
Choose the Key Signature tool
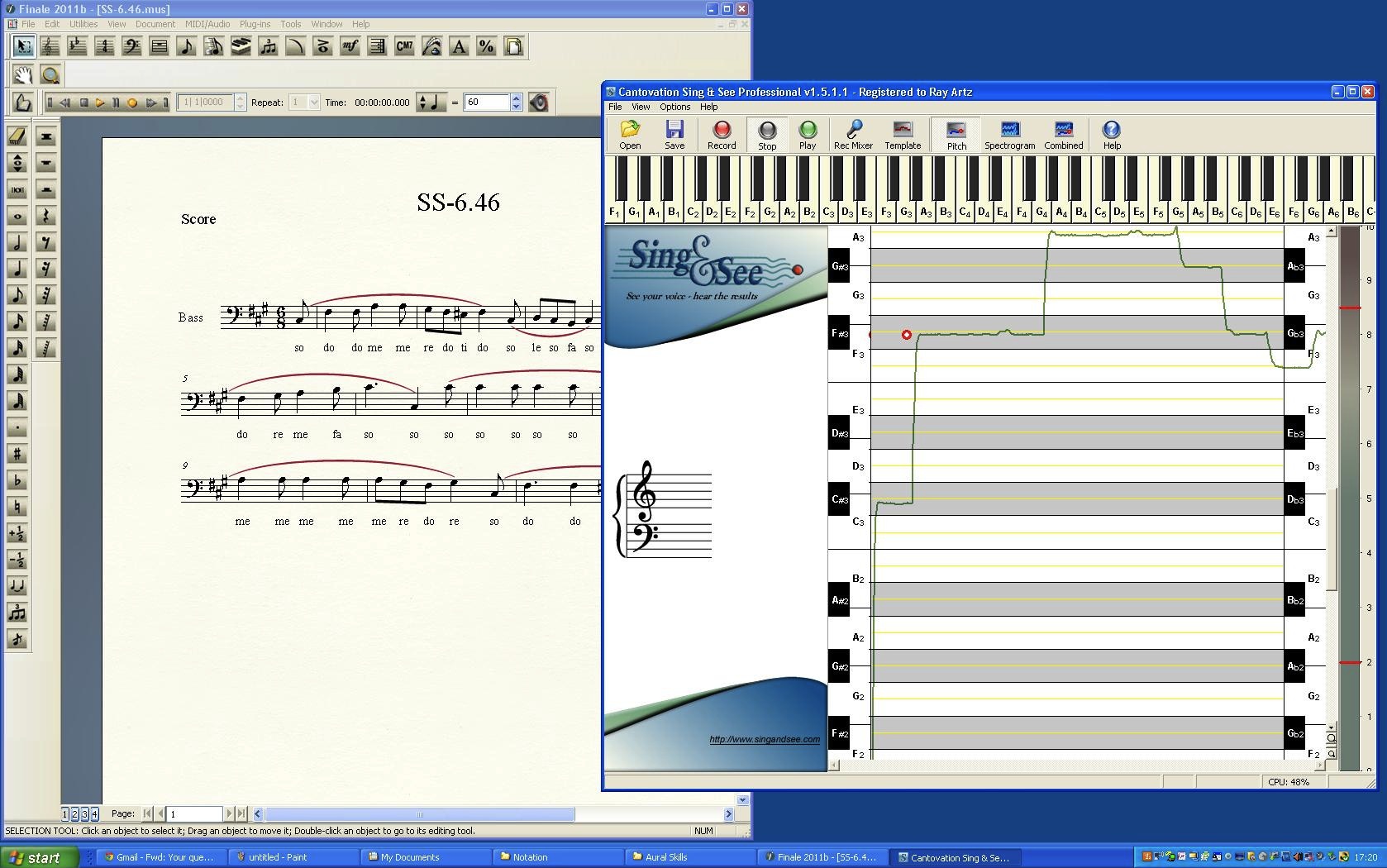[77, 47]
